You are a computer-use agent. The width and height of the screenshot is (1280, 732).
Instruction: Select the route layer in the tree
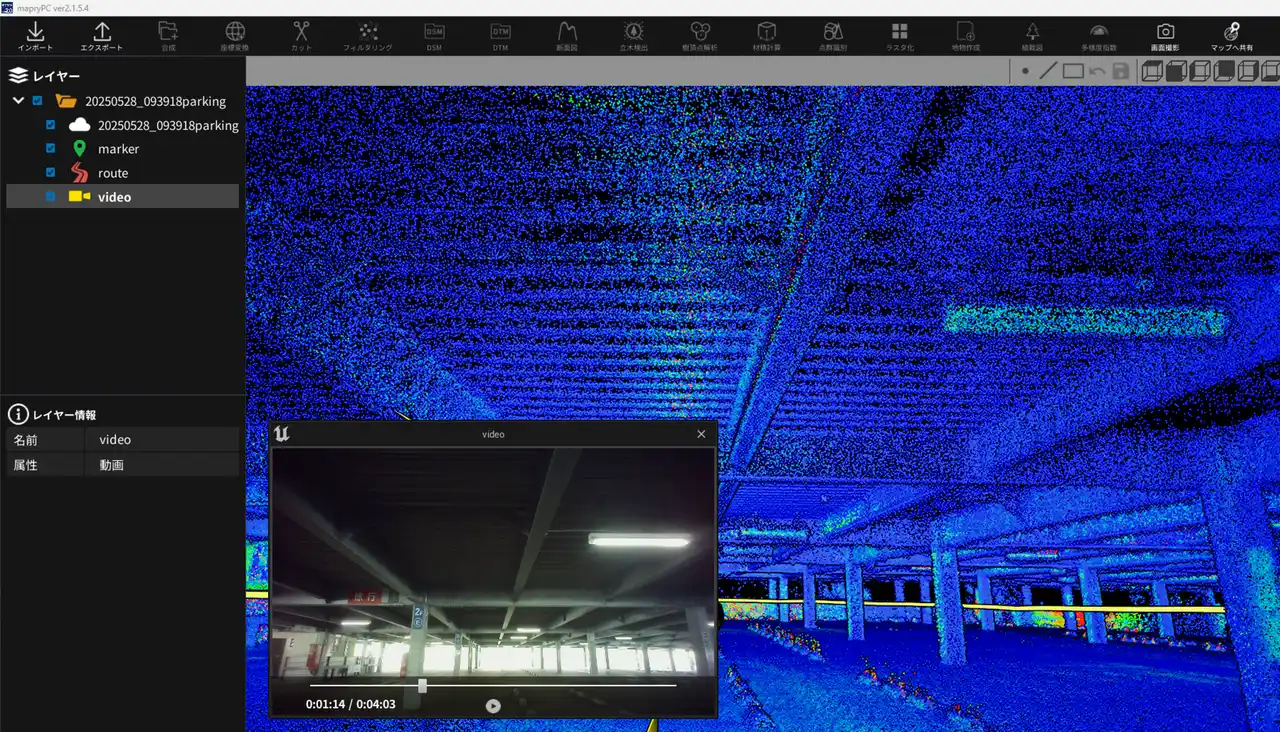(x=113, y=173)
